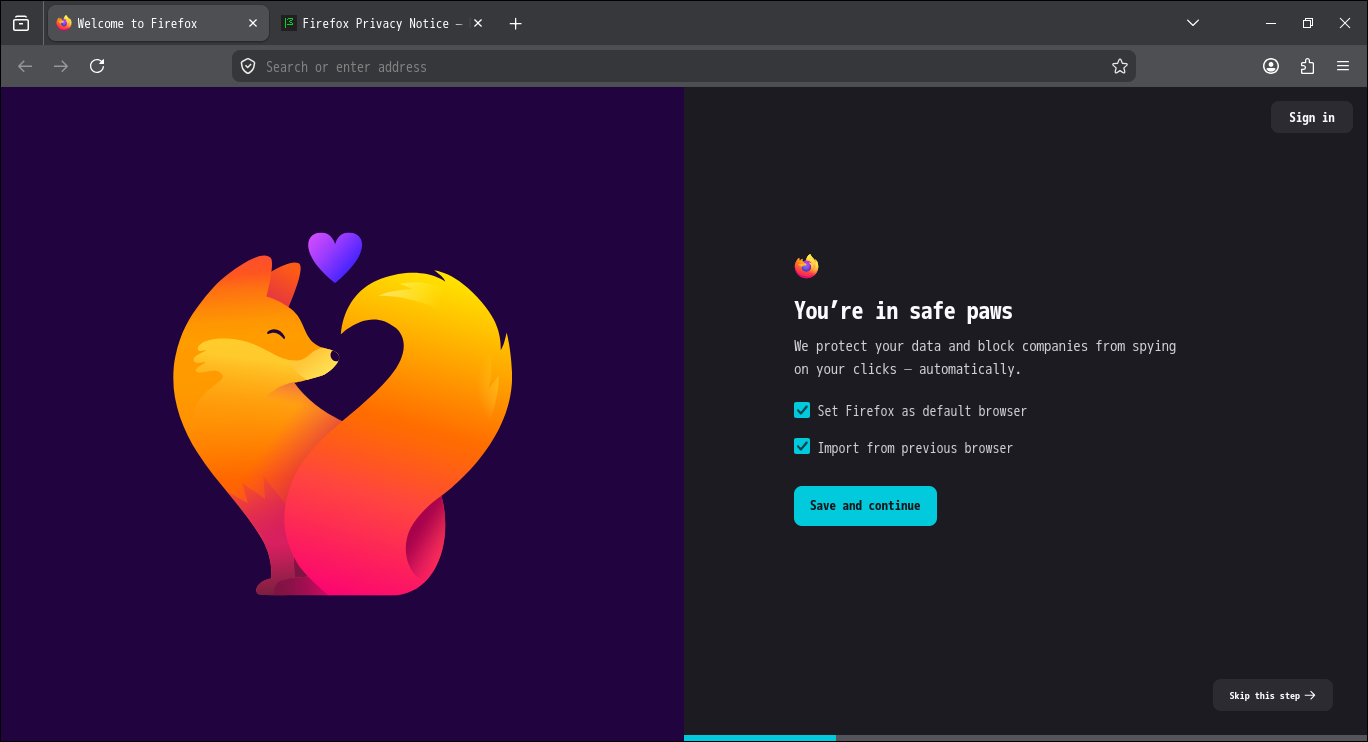This screenshot has height=742, width=1368.
Task: Open Firefox View recent browsing icon
Action: 21,23
